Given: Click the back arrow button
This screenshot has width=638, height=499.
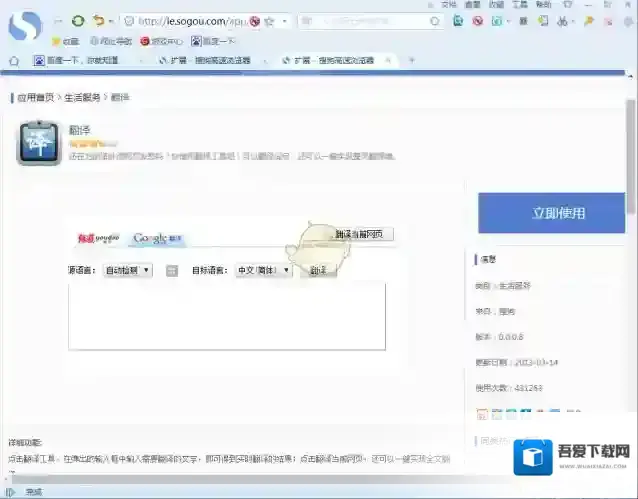Looking at the screenshot, I should [x=58, y=21].
